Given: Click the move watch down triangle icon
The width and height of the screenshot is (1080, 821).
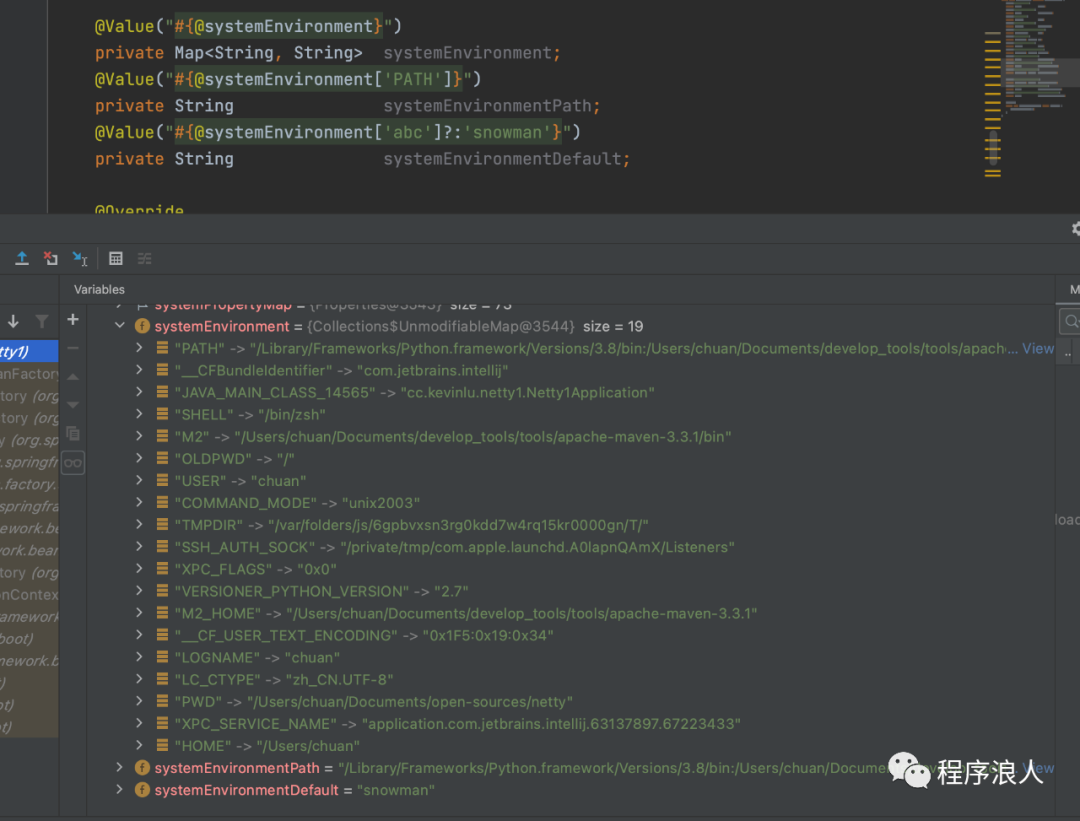Looking at the screenshot, I should pyautogui.click(x=73, y=404).
